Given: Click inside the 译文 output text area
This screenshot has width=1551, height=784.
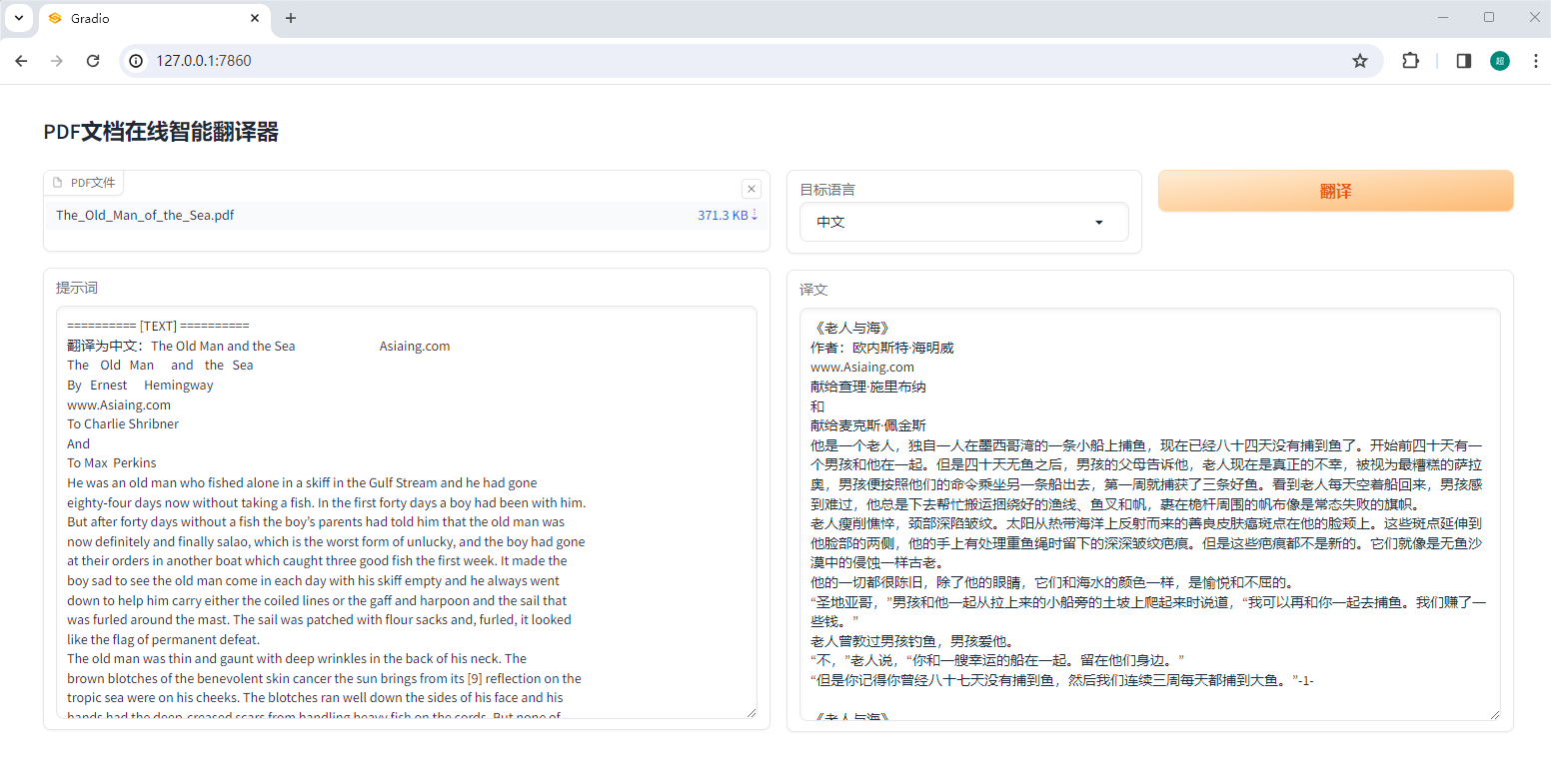Looking at the screenshot, I should pos(1150,514).
